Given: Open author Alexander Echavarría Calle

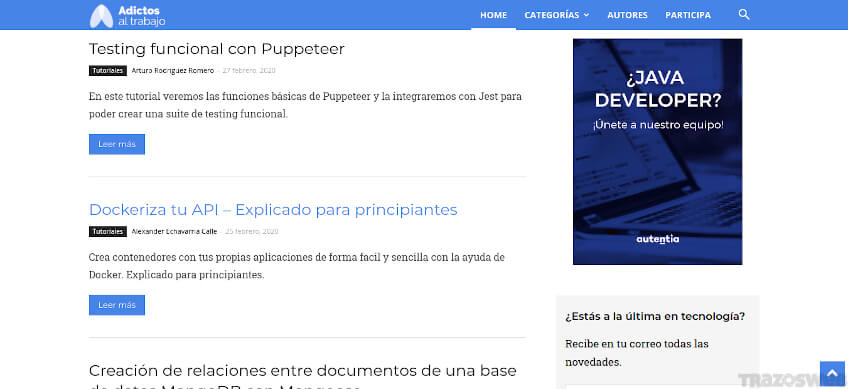Looking at the screenshot, I should (174, 232).
